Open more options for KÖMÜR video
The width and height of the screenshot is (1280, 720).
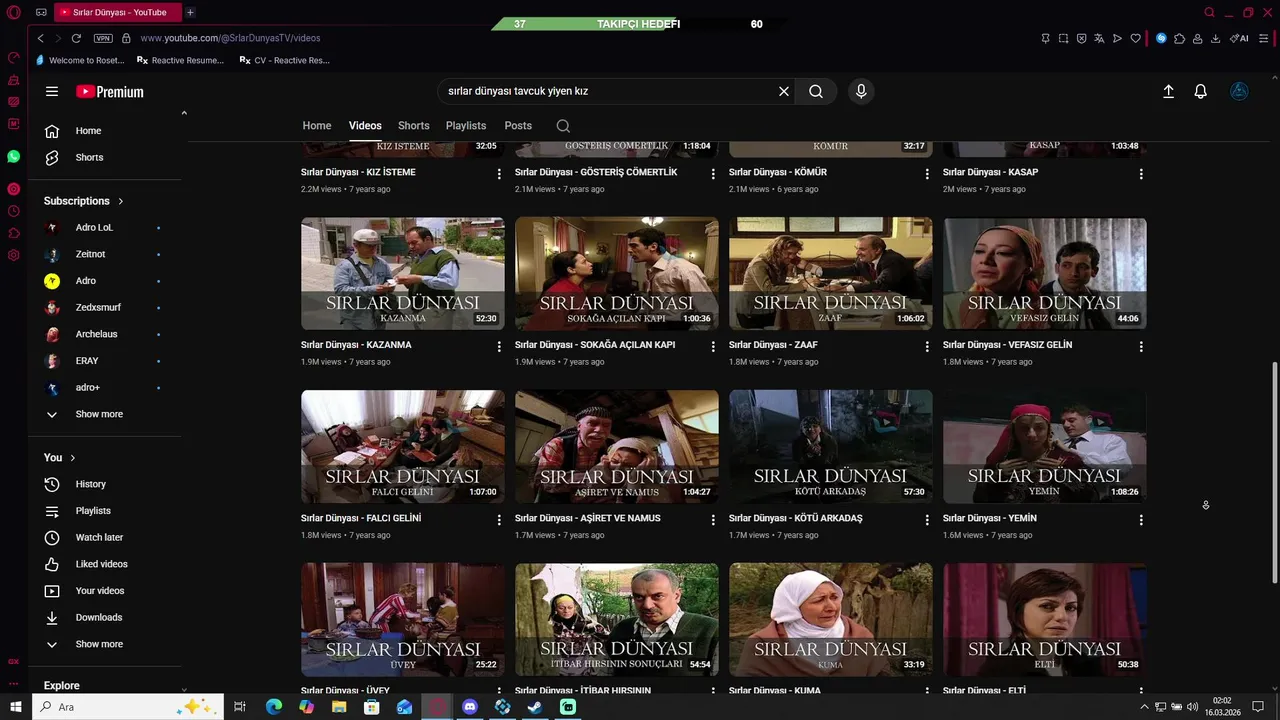[927, 174]
